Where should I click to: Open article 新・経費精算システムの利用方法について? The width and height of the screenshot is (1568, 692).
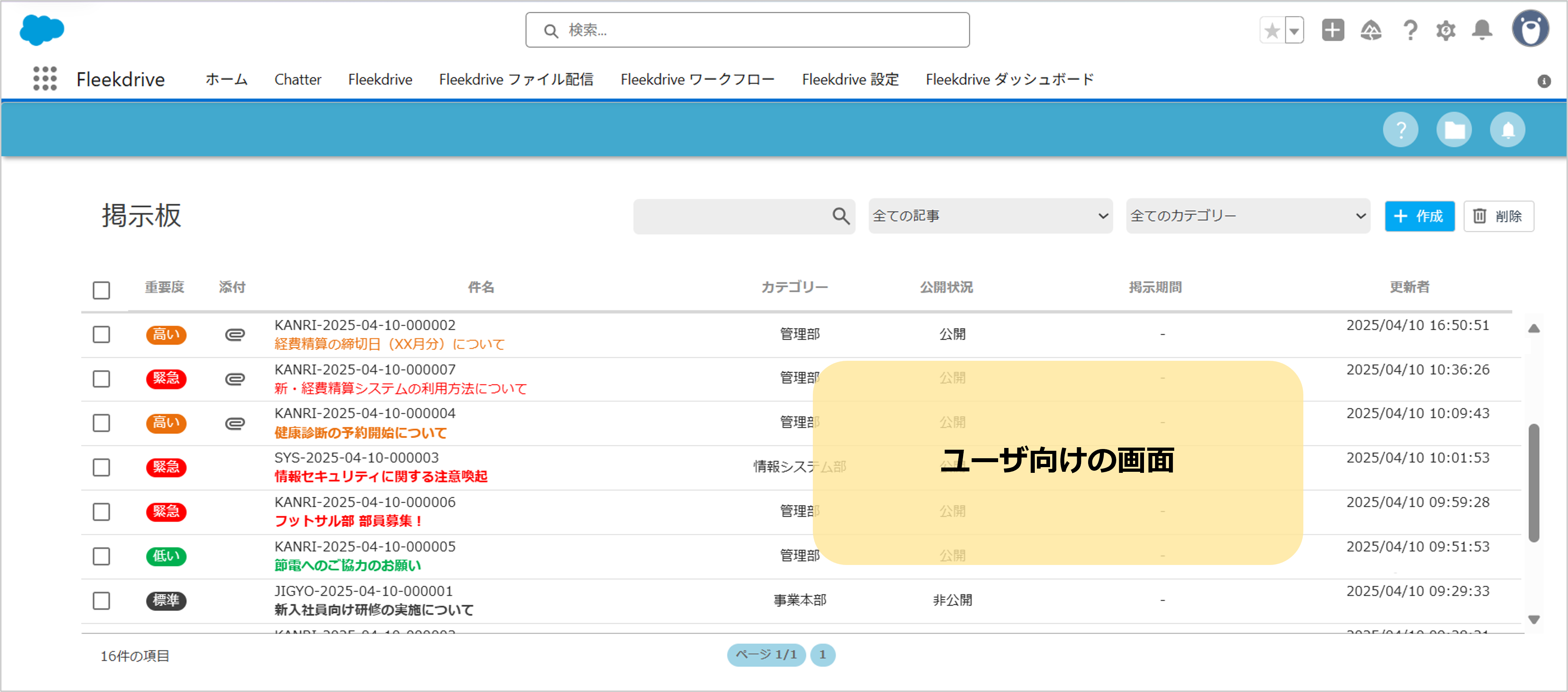tap(401, 389)
